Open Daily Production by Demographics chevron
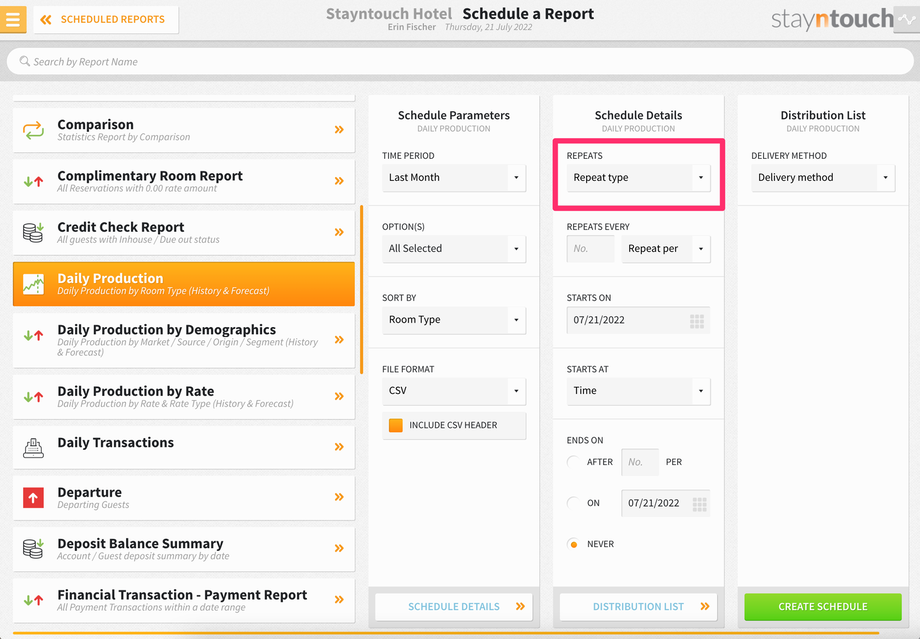 (x=339, y=340)
